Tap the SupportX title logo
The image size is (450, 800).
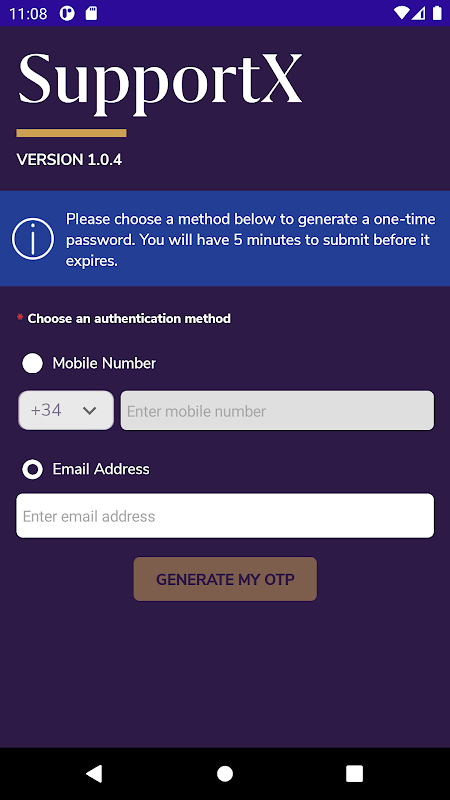pyautogui.click(x=160, y=83)
